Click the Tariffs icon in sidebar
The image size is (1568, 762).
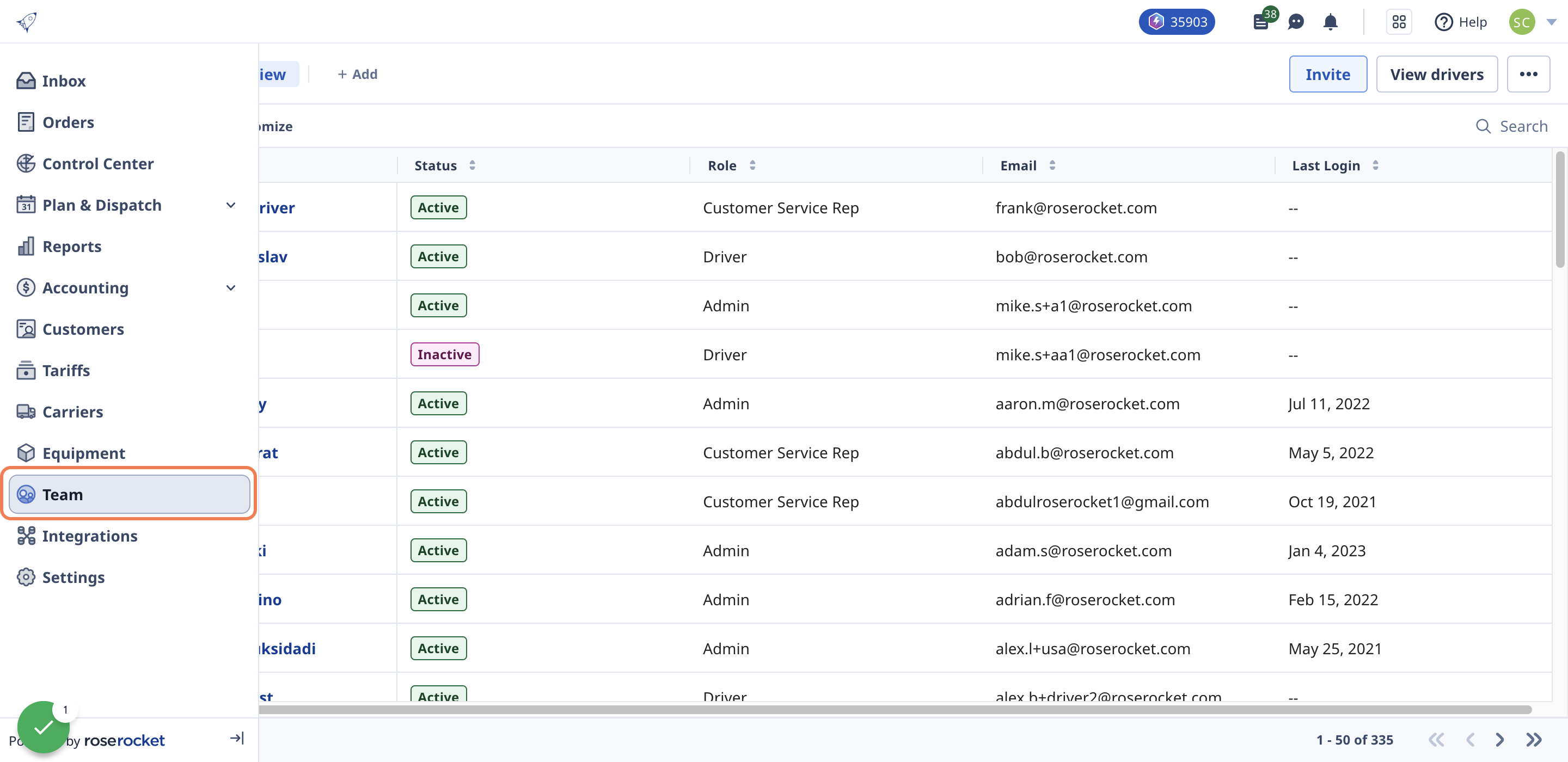point(26,371)
